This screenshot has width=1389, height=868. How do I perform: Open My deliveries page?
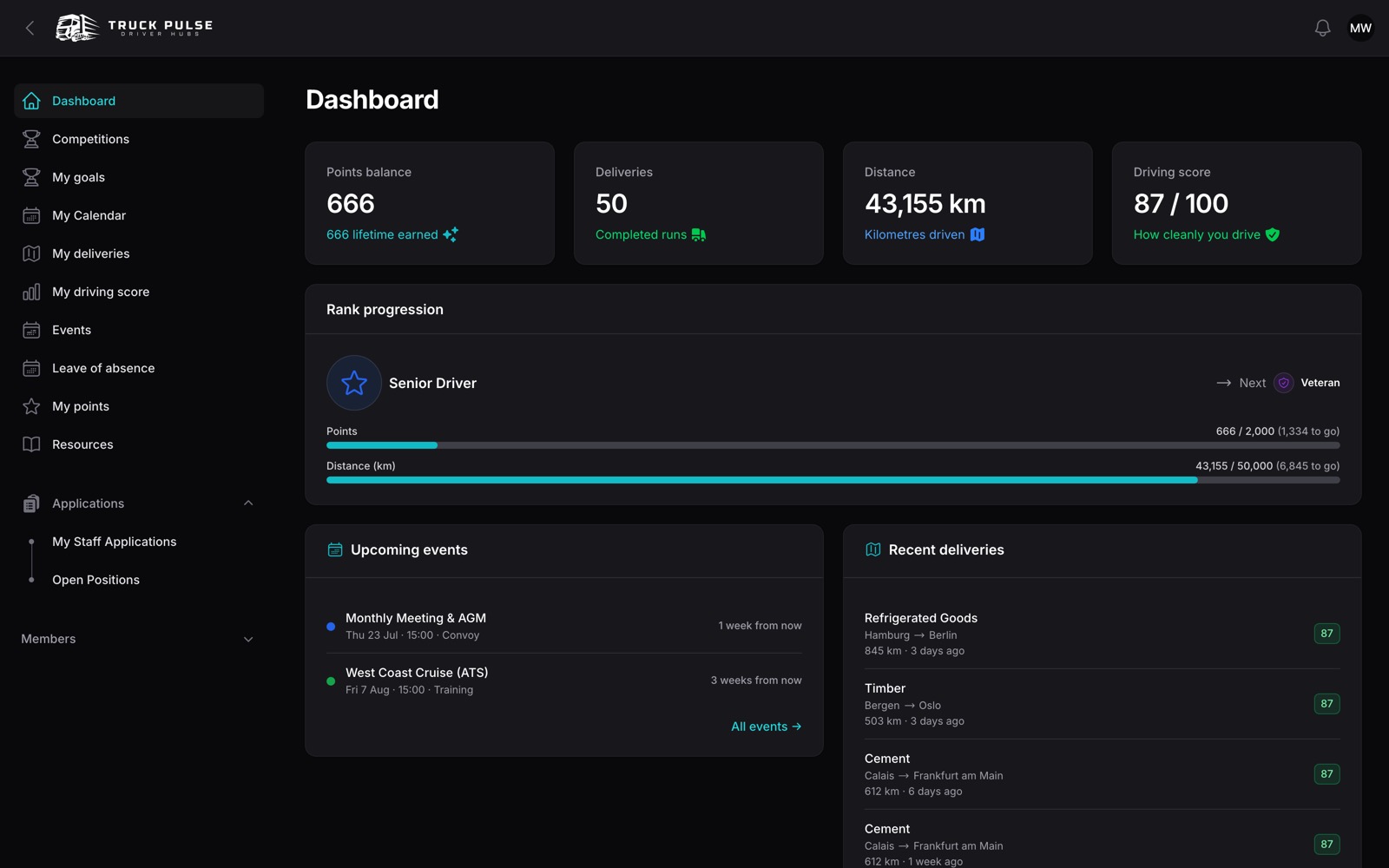(x=139, y=253)
